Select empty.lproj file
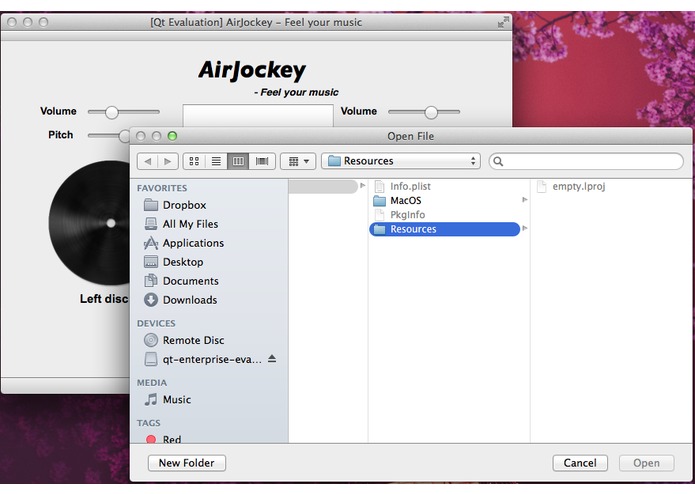The image size is (695, 494). click(578, 187)
